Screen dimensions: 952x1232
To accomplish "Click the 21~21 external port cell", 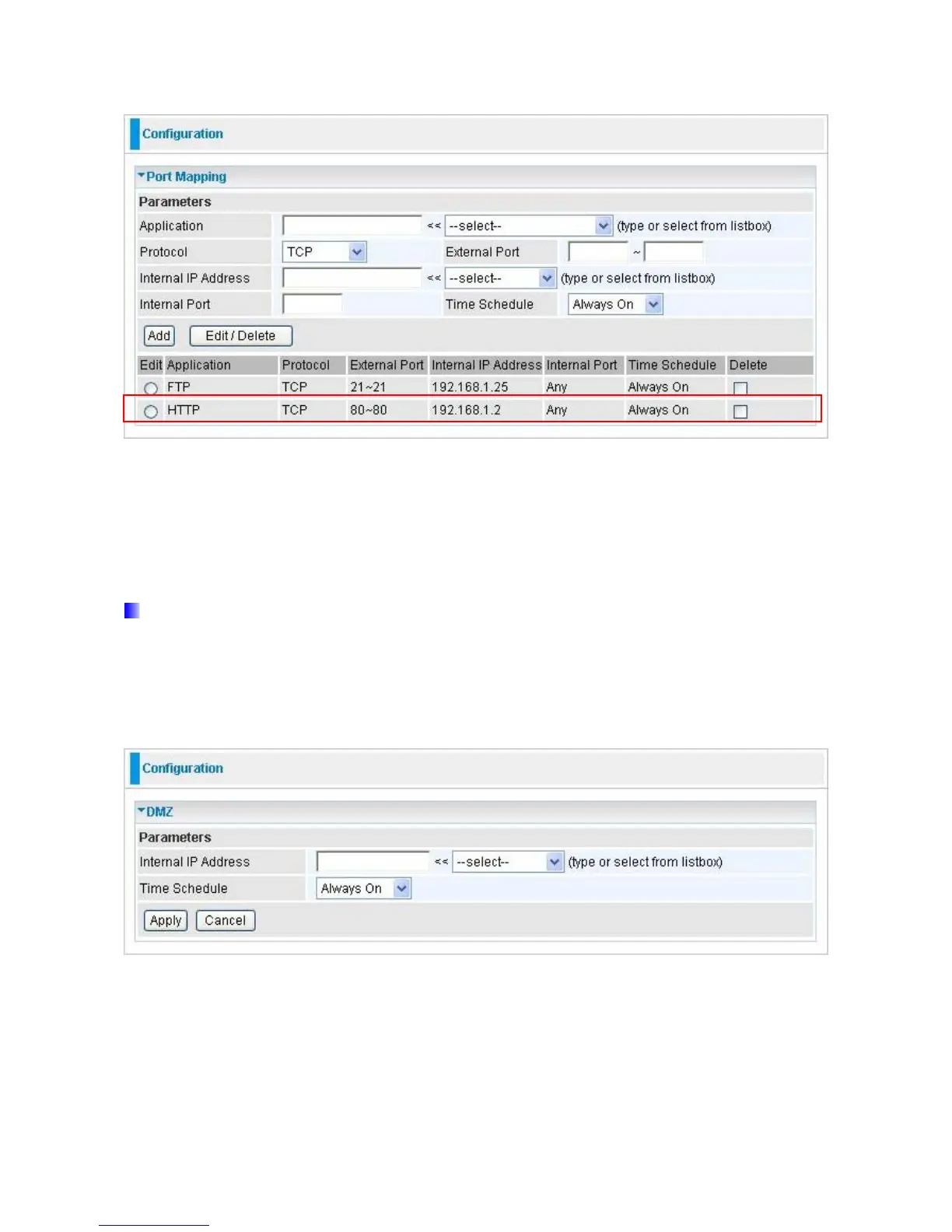I will (368, 387).
